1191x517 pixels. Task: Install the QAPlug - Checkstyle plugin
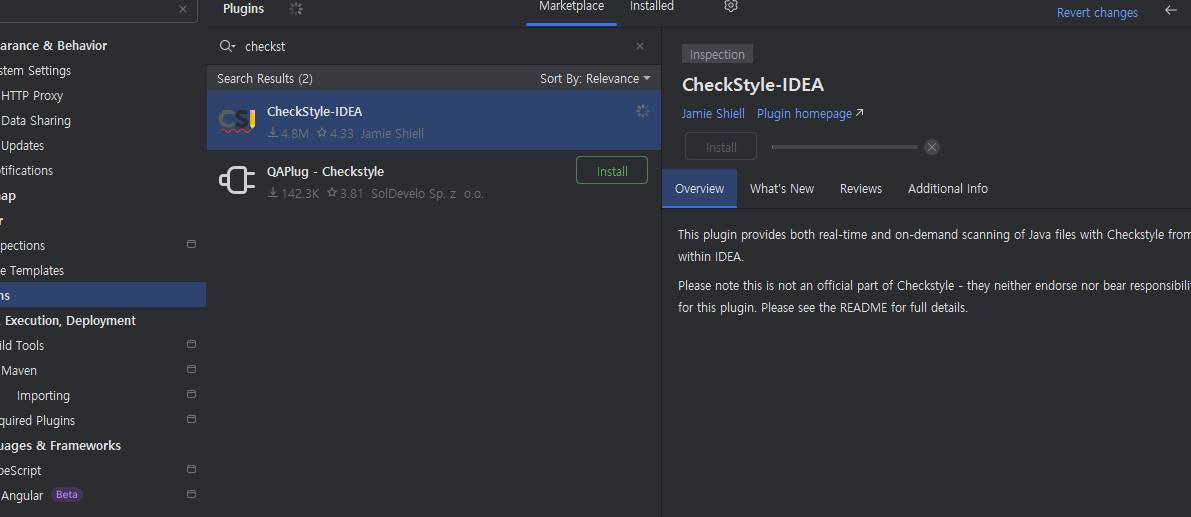click(612, 171)
